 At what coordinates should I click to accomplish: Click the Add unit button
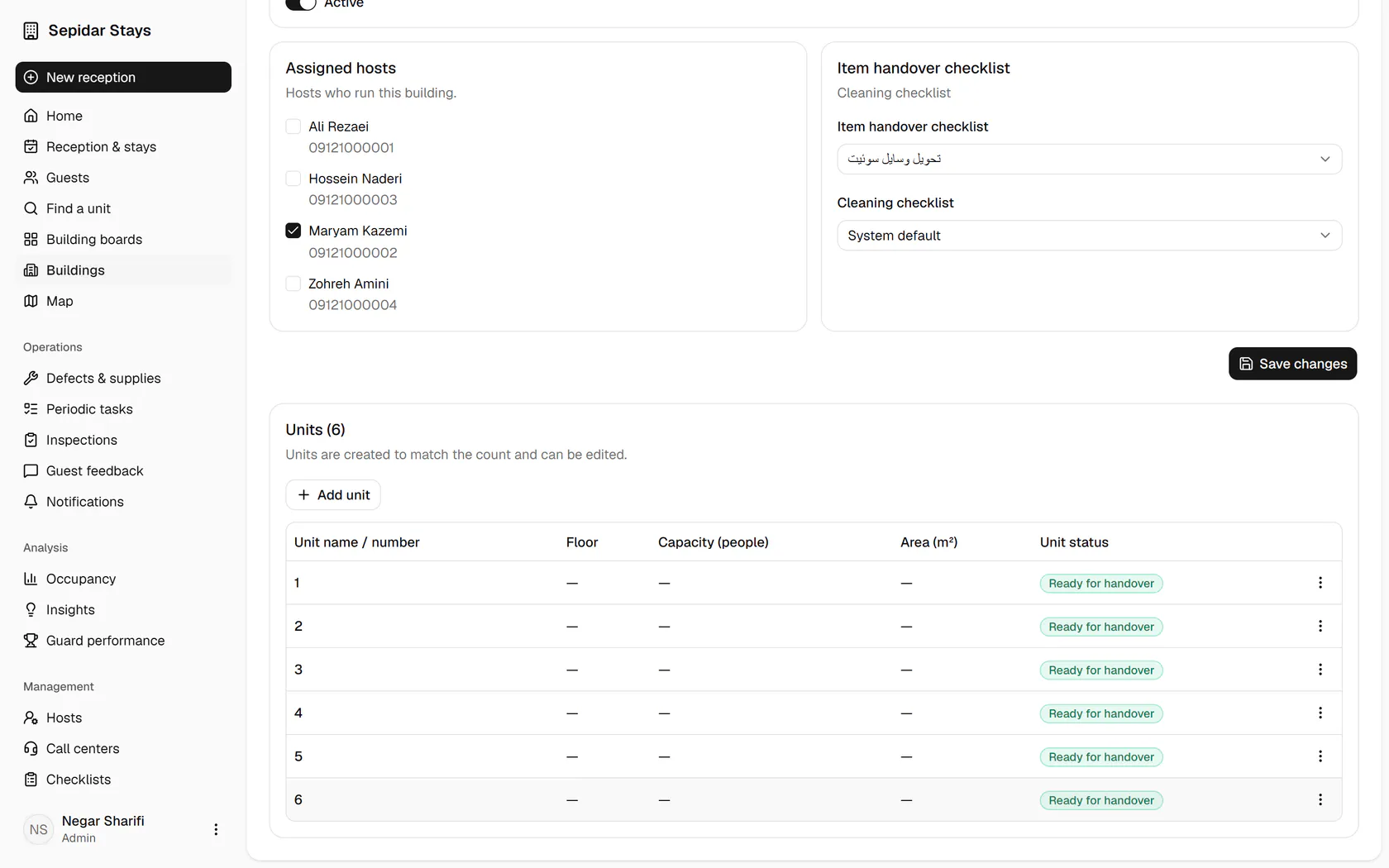[x=333, y=494]
